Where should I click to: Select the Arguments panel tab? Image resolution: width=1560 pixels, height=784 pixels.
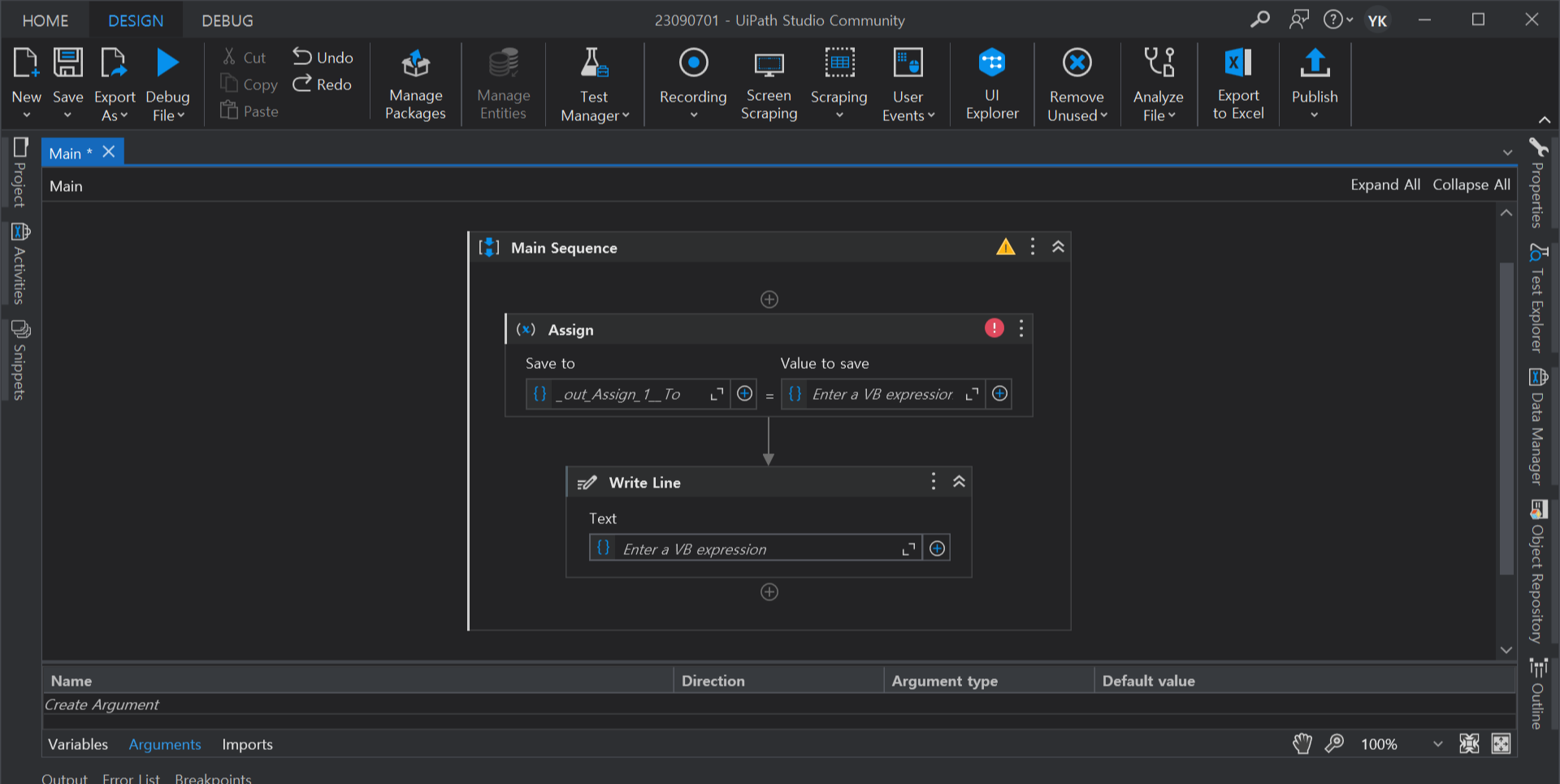(x=165, y=744)
